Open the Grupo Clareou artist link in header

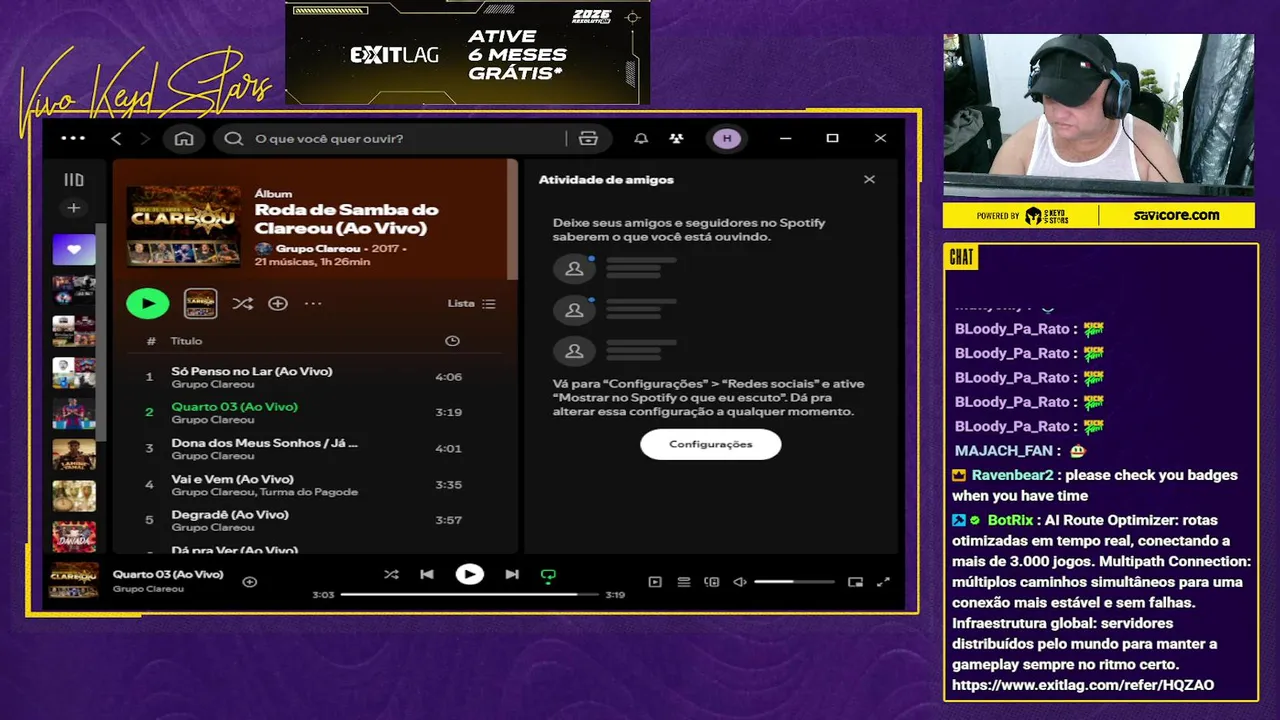tap(317, 247)
